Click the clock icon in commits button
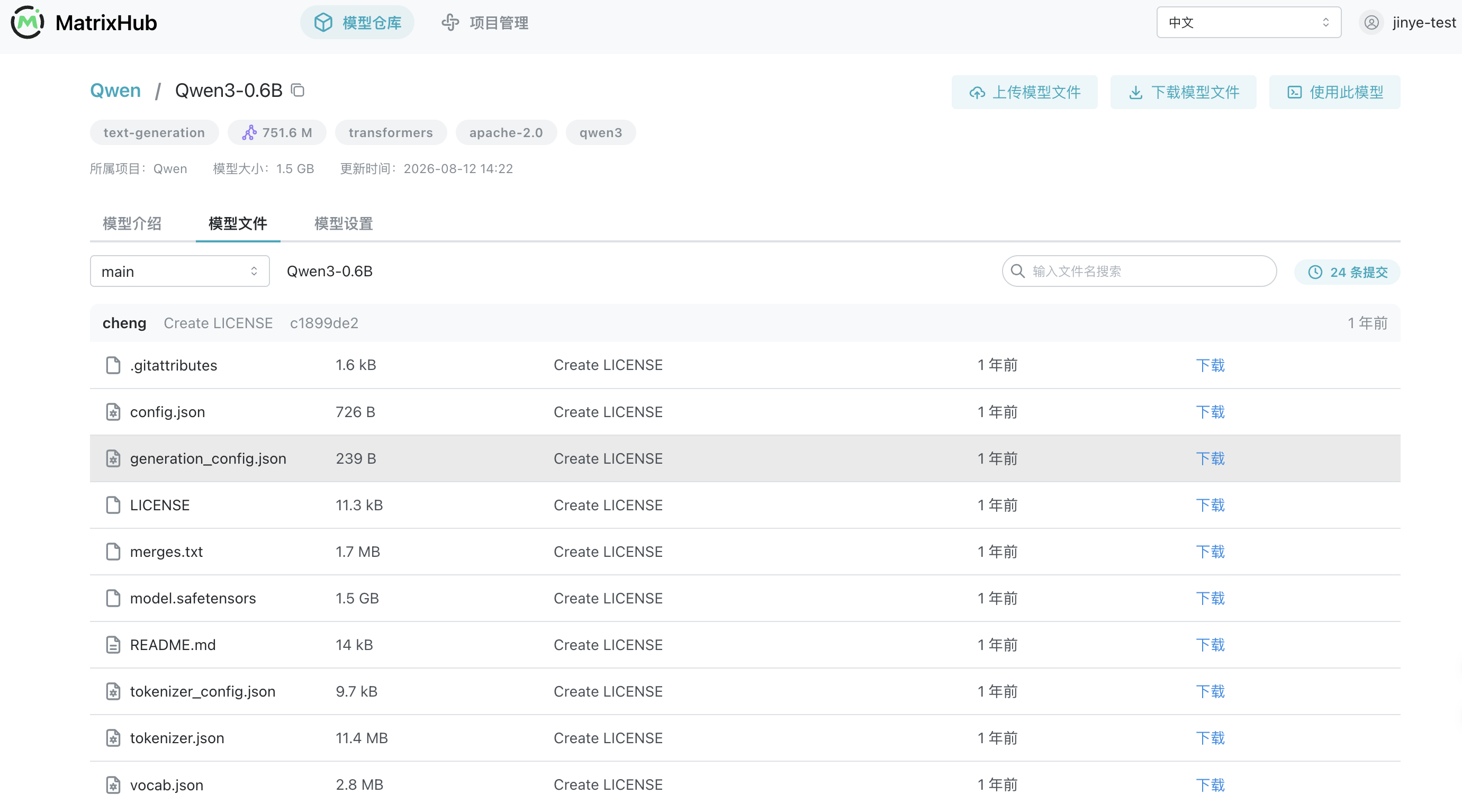This screenshot has height=812, width=1462. pos(1315,272)
